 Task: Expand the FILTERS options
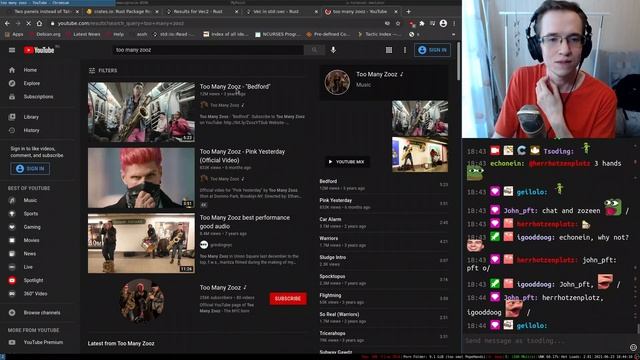pos(103,71)
